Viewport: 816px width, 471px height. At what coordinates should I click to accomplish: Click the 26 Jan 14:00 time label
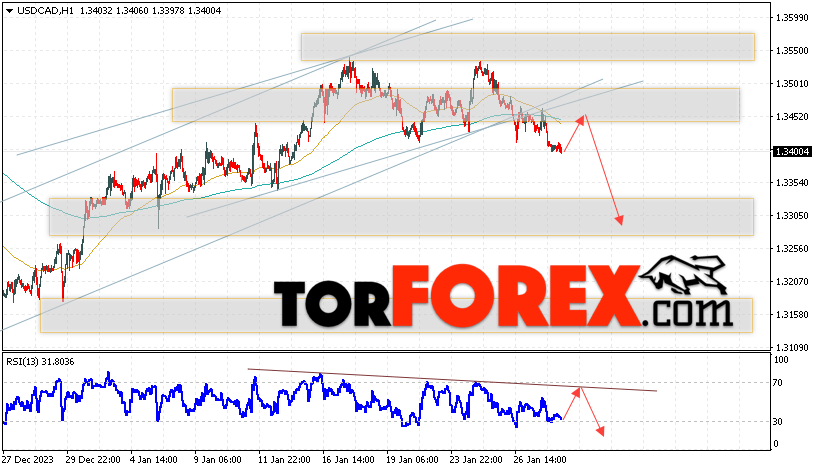coord(540,460)
